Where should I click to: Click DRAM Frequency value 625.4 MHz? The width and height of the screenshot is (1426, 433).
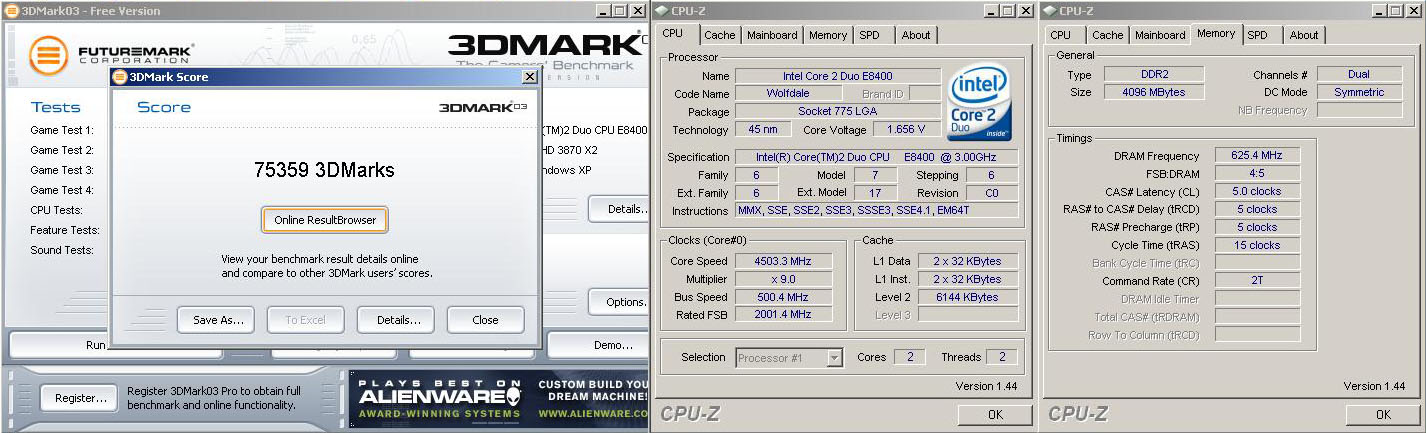point(1257,155)
